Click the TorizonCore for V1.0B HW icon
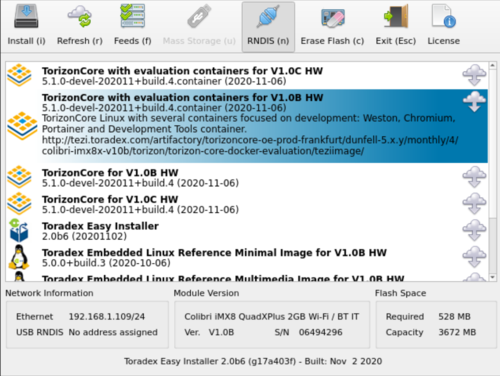This screenshot has height=376, width=500. click(19, 177)
